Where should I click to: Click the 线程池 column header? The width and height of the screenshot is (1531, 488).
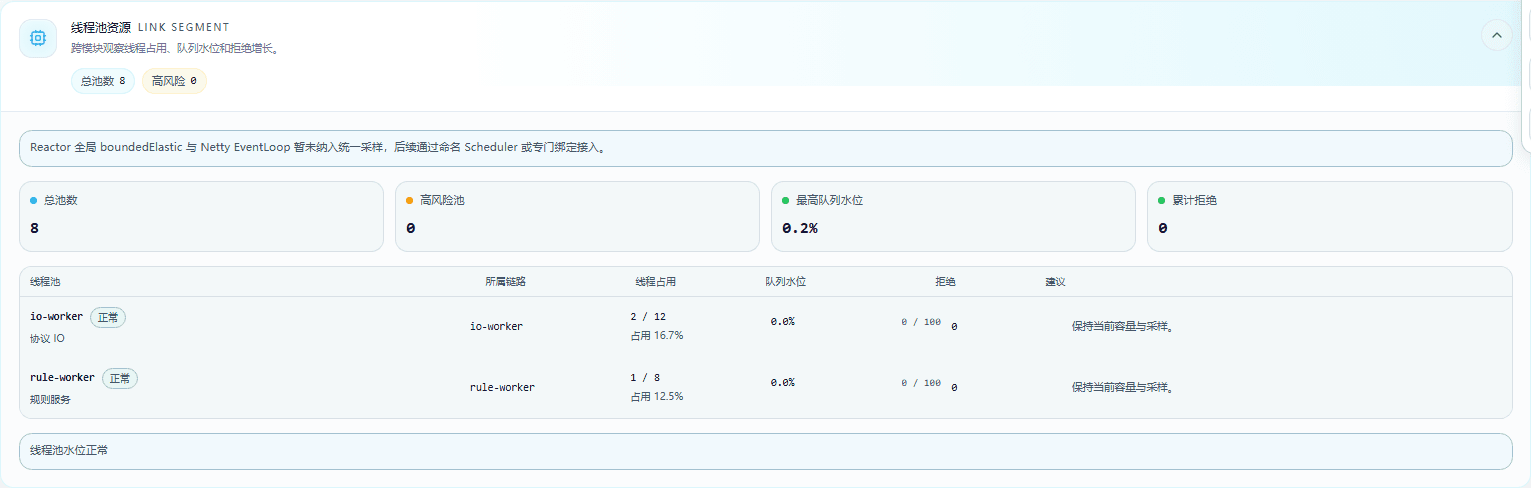click(x=45, y=282)
